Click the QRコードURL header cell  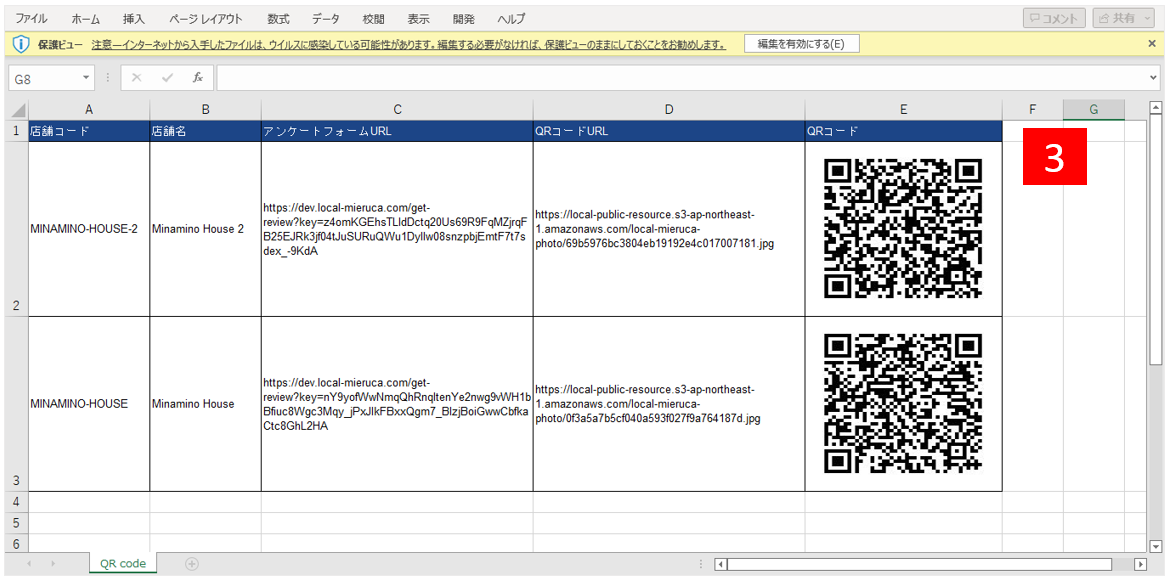[669, 130]
